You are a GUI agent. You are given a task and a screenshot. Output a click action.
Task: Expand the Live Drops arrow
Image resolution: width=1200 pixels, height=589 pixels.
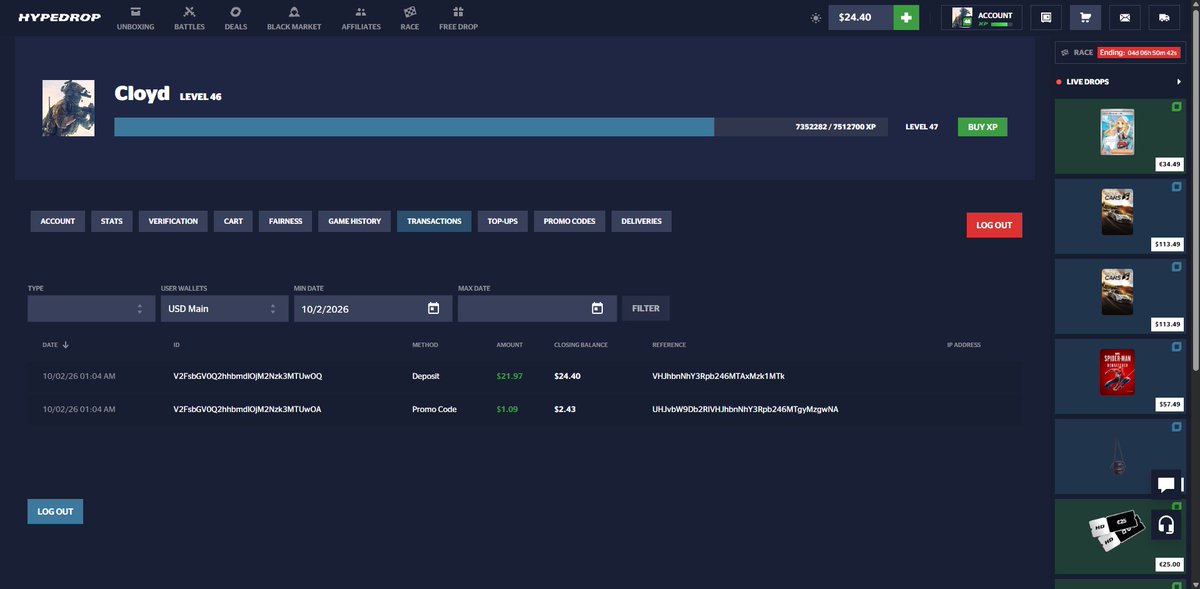tap(1179, 82)
